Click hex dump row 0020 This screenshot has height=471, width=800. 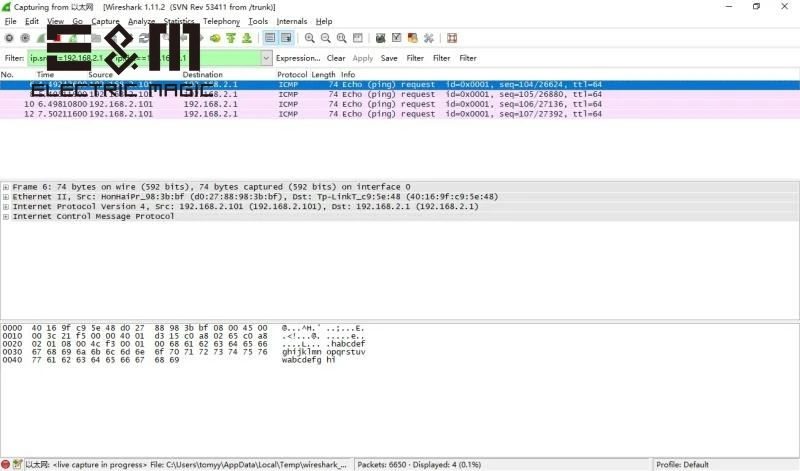click(x=184, y=344)
